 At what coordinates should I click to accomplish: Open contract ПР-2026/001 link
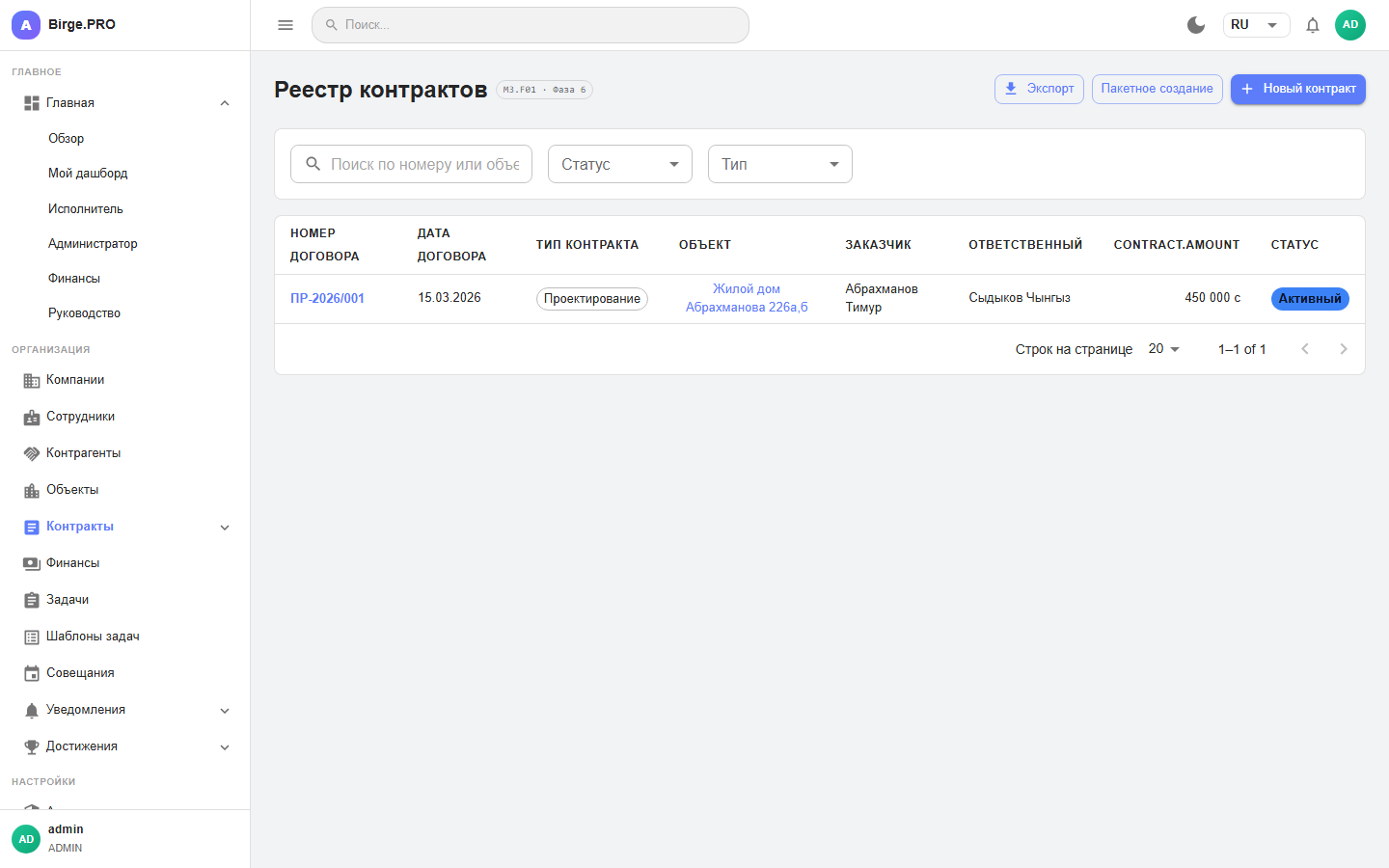click(327, 298)
